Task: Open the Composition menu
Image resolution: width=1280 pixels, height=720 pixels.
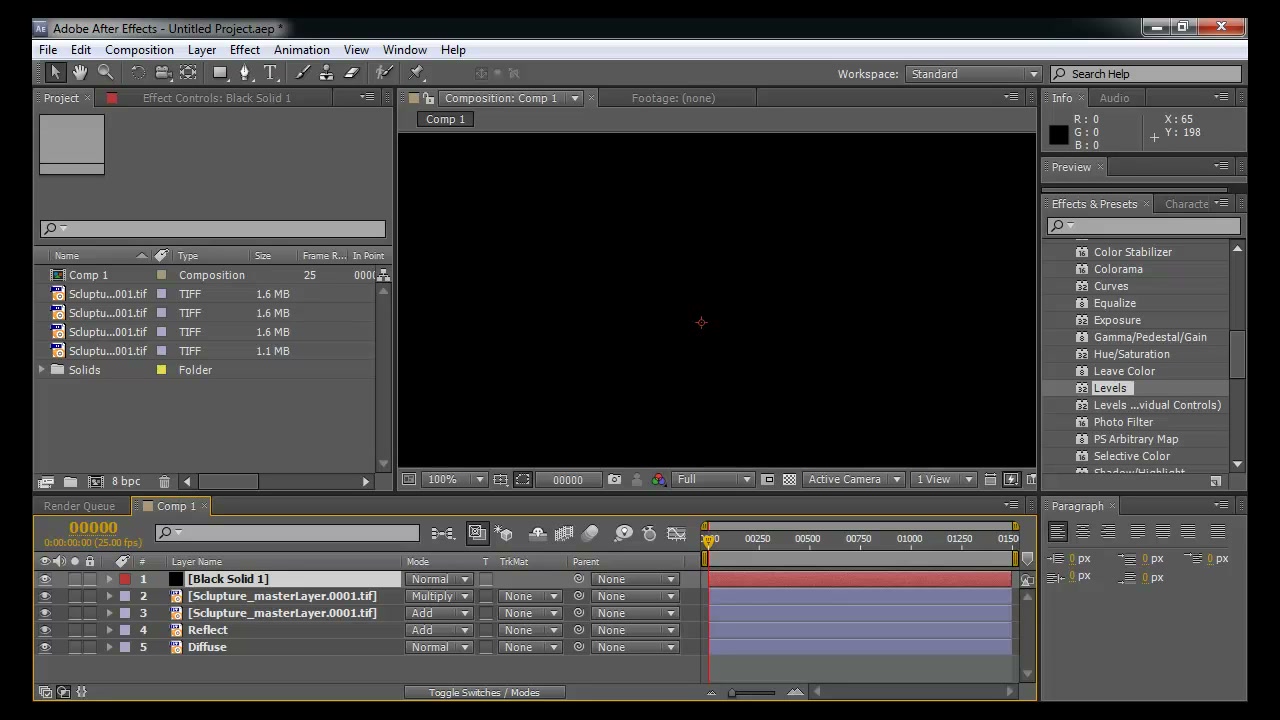Action: tap(139, 50)
